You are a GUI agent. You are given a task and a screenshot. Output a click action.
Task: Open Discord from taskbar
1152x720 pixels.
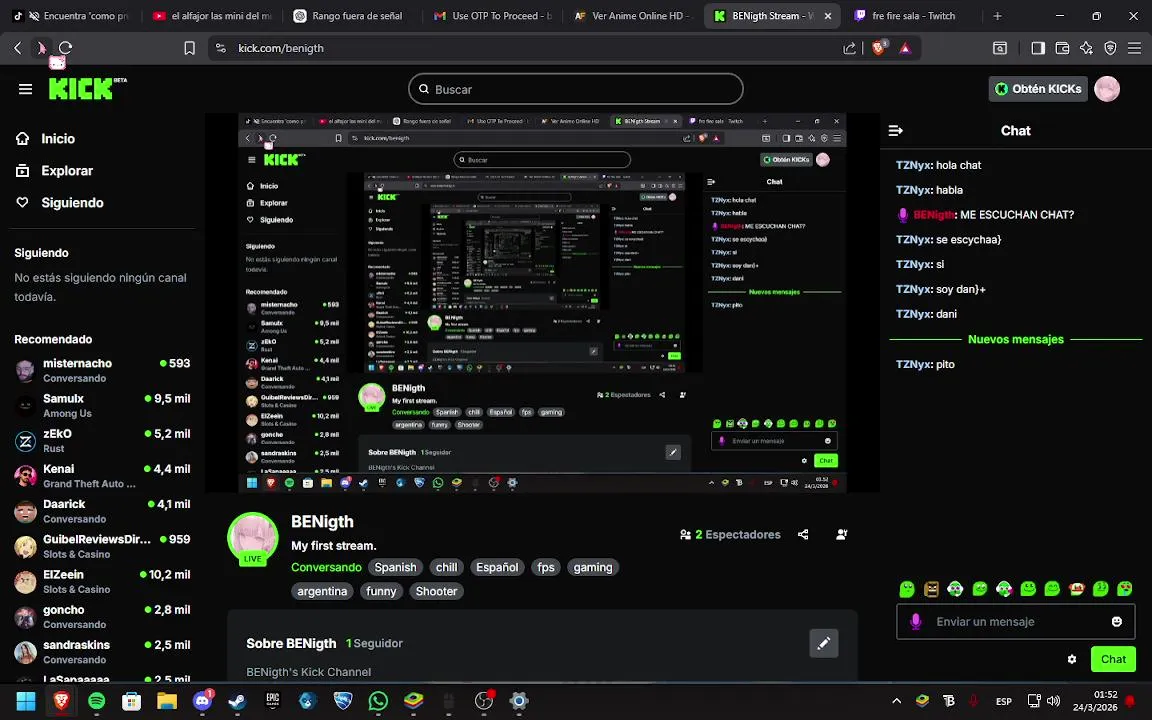pos(202,701)
